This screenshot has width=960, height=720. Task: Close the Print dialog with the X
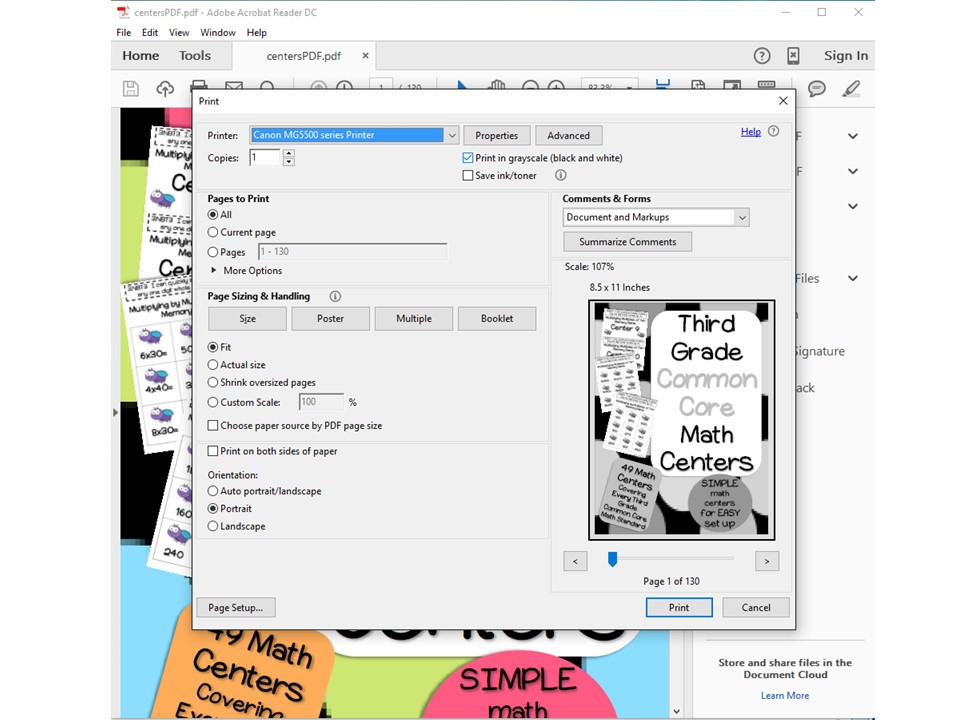[x=783, y=101]
